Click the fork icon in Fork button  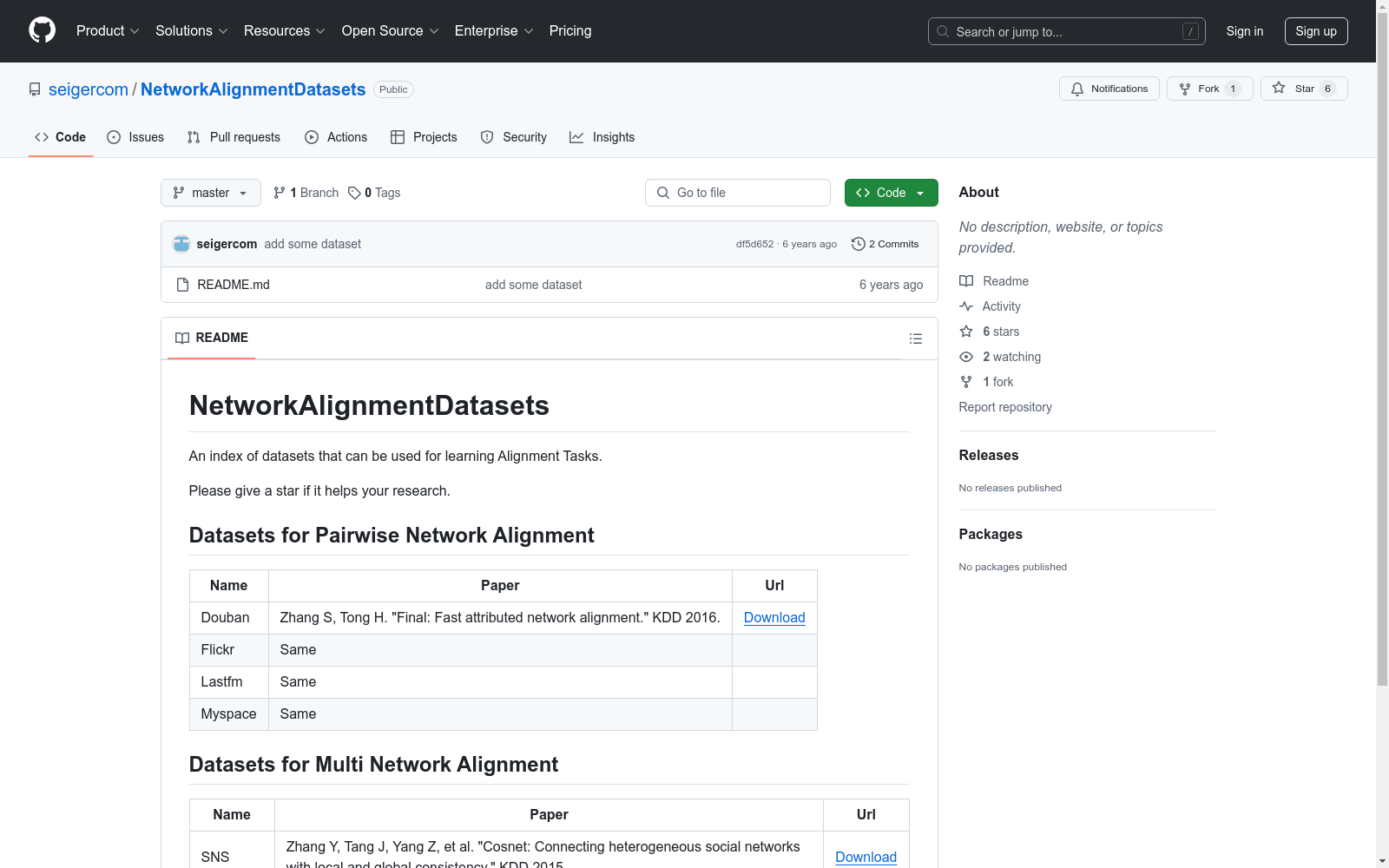tap(1185, 89)
